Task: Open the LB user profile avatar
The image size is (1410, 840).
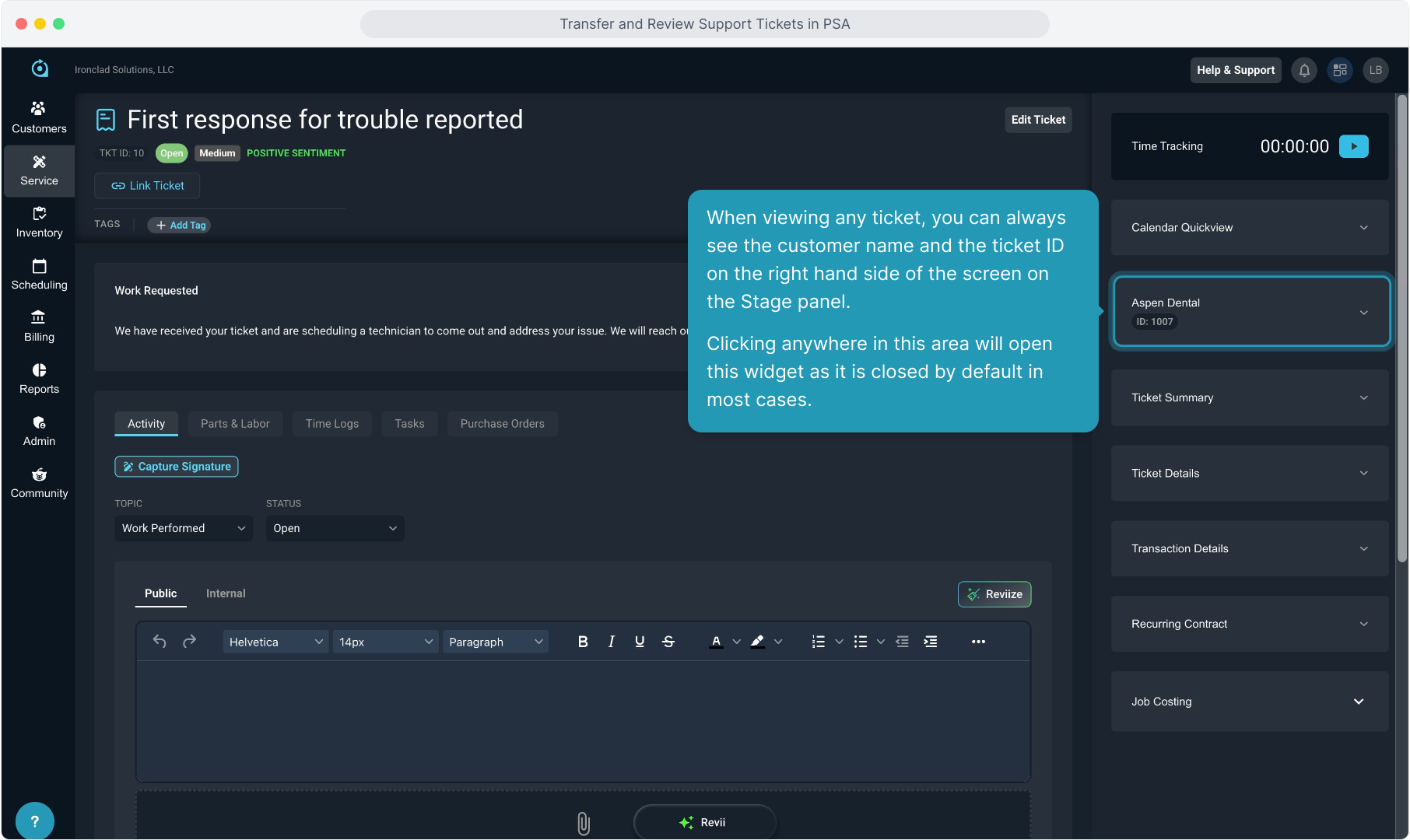Action: [x=1376, y=70]
